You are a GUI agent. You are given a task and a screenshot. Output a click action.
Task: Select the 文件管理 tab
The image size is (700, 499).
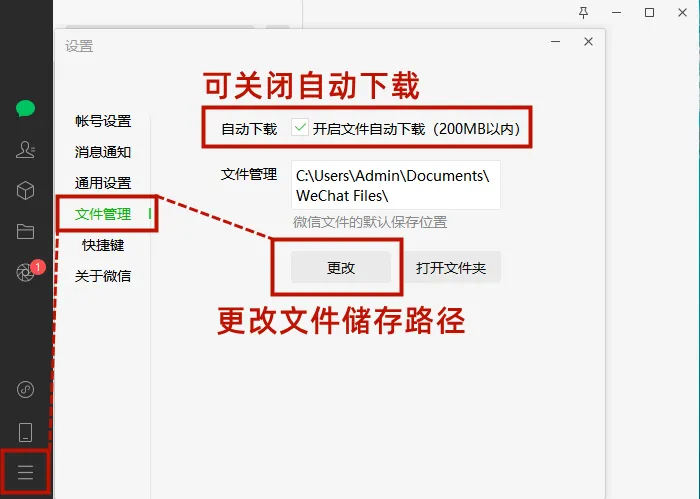(x=103, y=214)
